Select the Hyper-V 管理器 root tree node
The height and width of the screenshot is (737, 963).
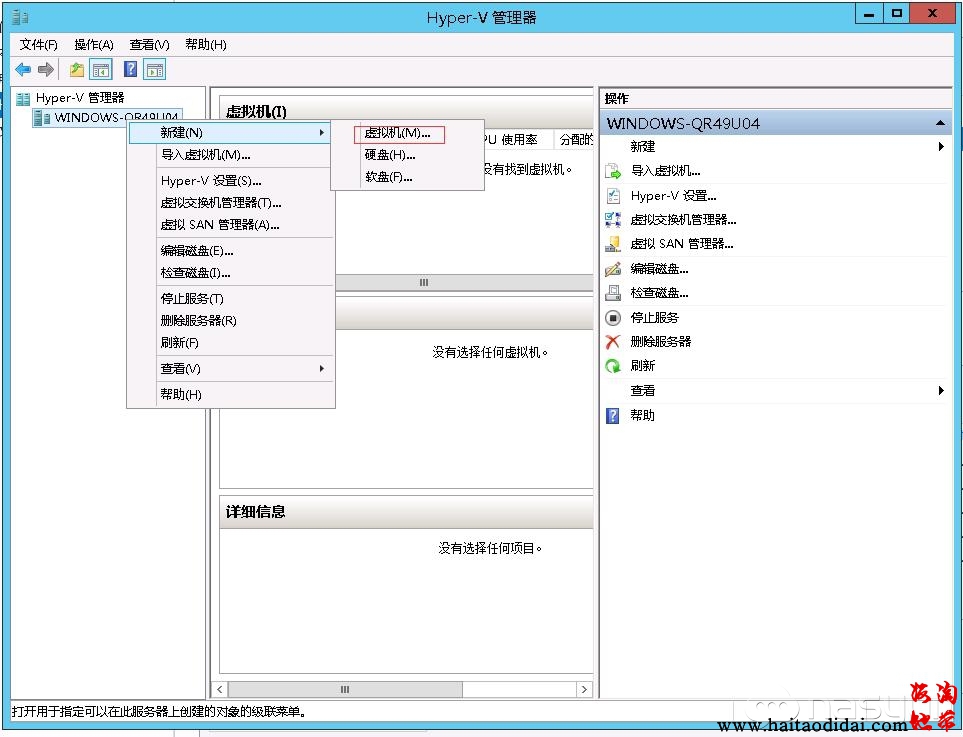click(x=79, y=98)
